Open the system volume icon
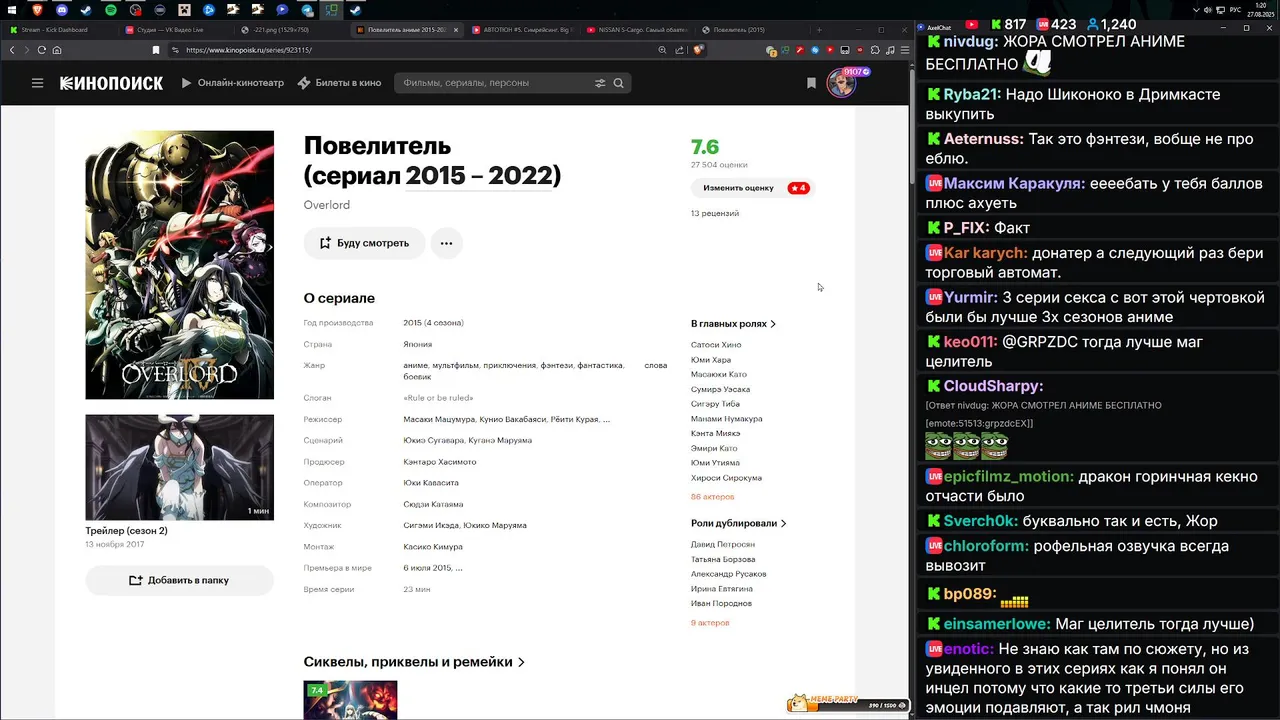1280x720 pixels. [x=1207, y=10]
